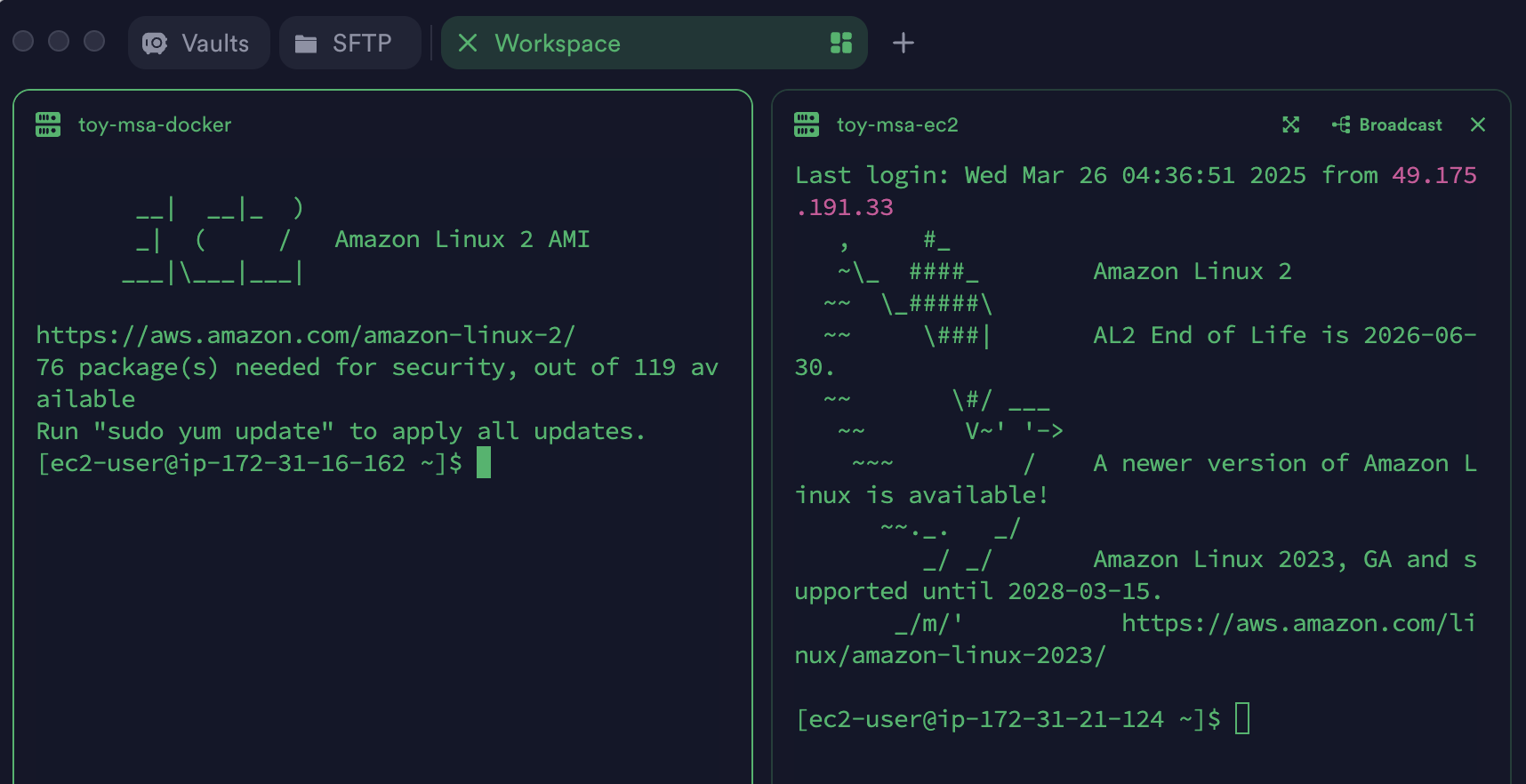Viewport: 1526px width, 784px height.
Task: Maximize the toy-msa-ec2 terminal pane
Action: click(x=1291, y=124)
